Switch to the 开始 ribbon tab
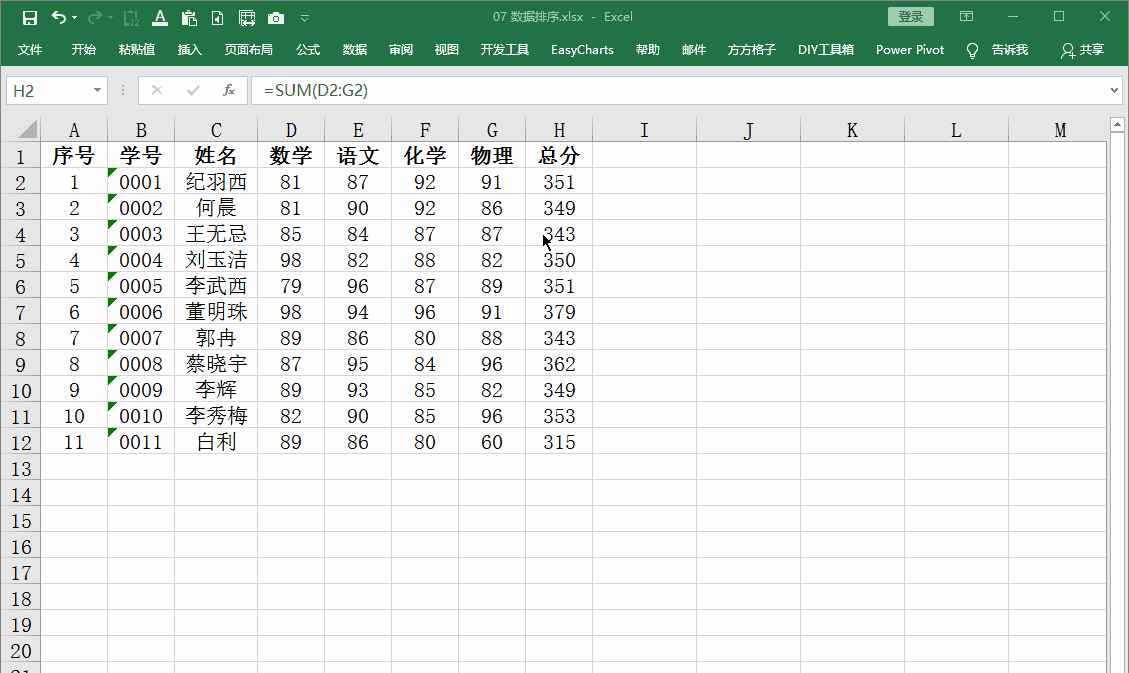 pyautogui.click(x=84, y=50)
